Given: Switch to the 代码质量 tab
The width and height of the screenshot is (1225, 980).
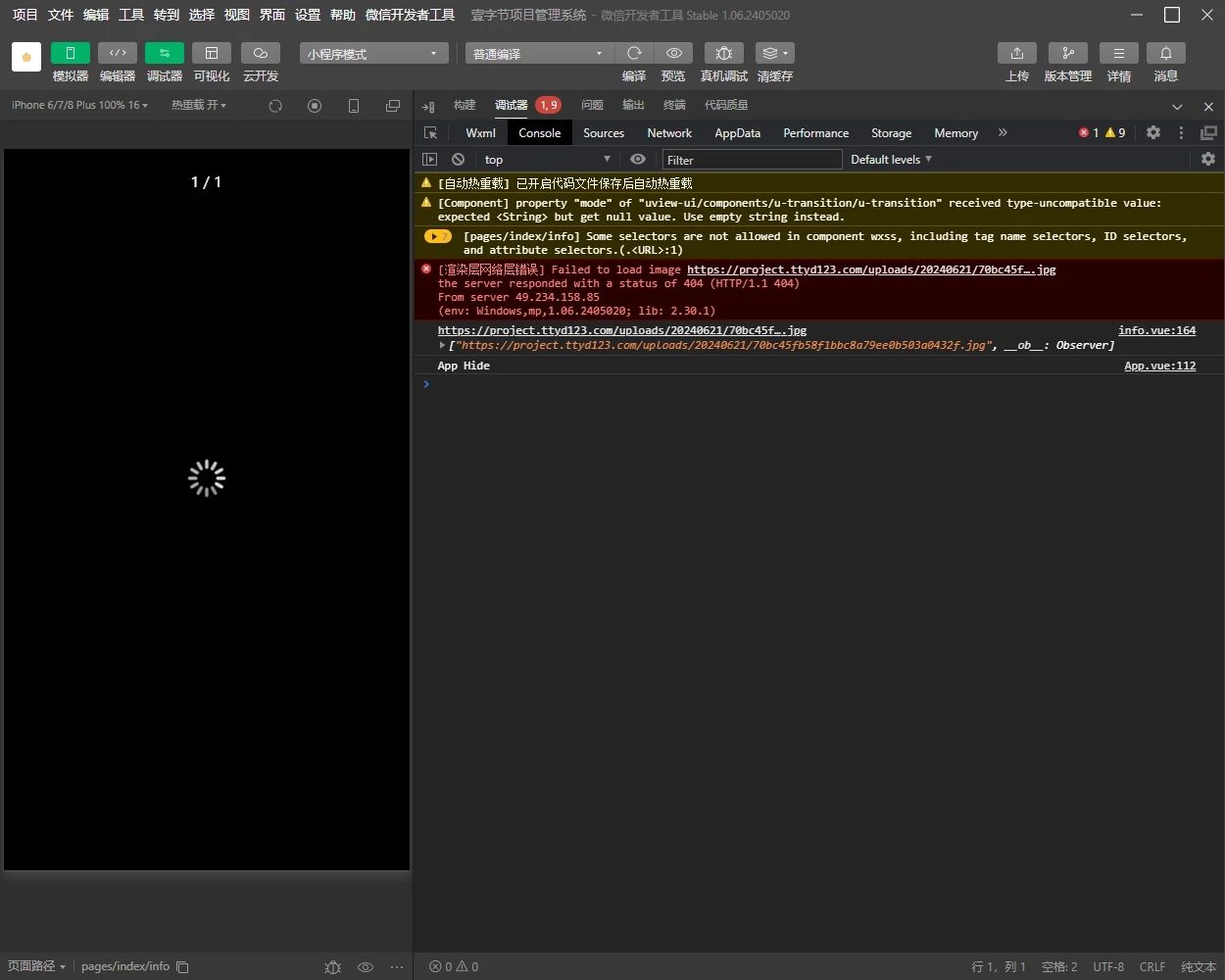Looking at the screenshot, I should coord(726,105).
